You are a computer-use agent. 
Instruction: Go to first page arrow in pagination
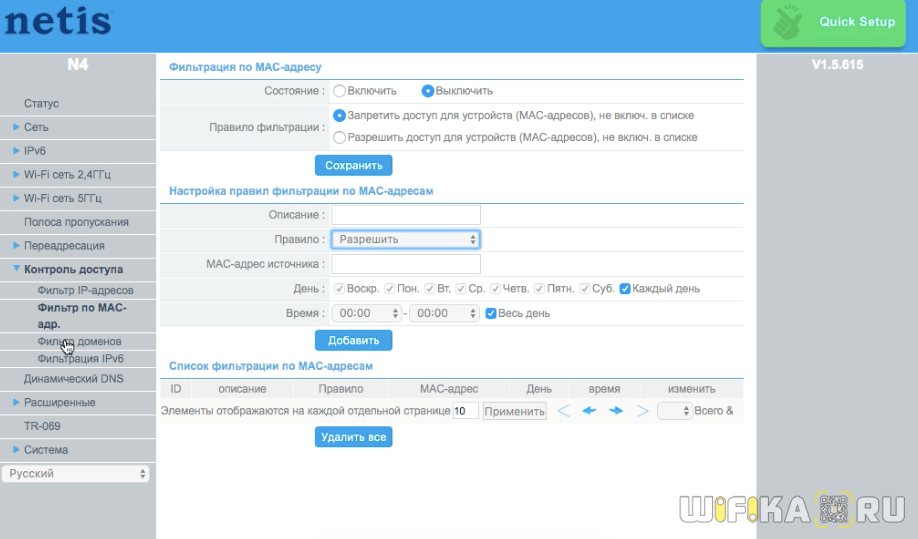coord(564,411)
